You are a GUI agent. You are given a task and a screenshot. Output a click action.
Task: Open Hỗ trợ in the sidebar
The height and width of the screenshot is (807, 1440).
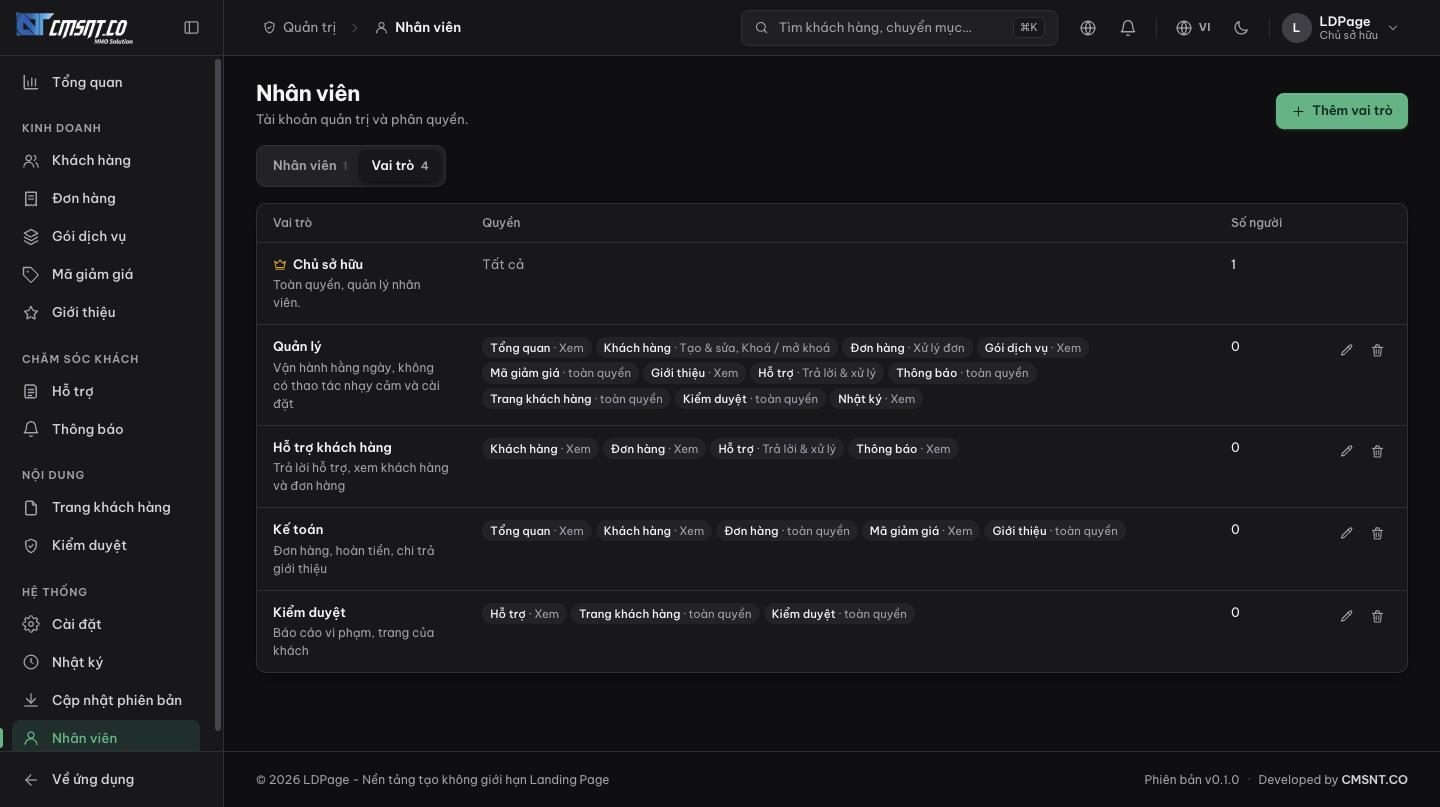pos(106,391)
